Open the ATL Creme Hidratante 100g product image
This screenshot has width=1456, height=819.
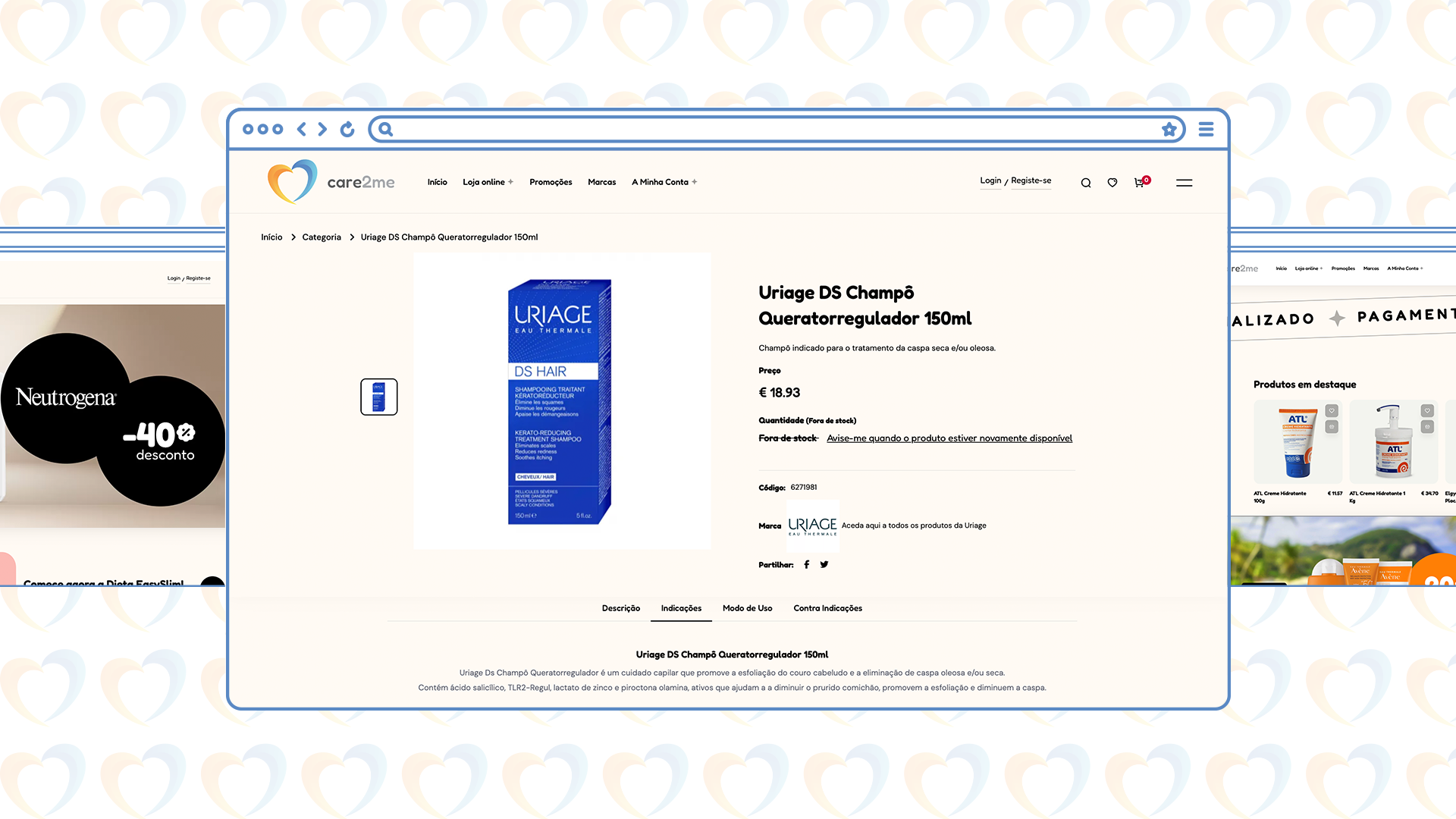click(x=1298, y=442)
